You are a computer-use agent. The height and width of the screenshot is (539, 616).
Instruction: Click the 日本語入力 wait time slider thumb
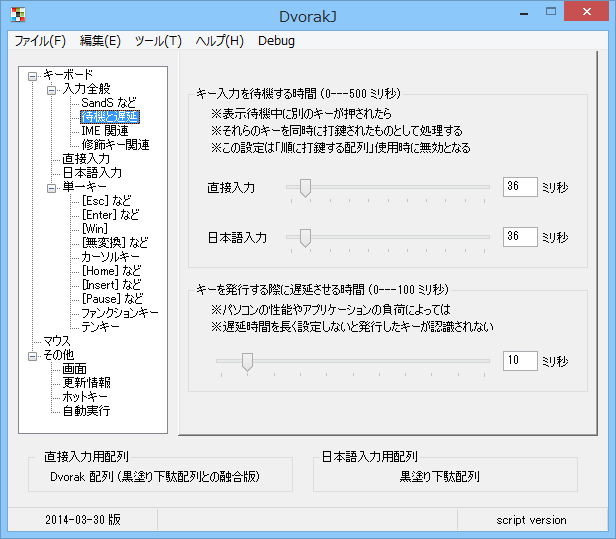[305, 238]
